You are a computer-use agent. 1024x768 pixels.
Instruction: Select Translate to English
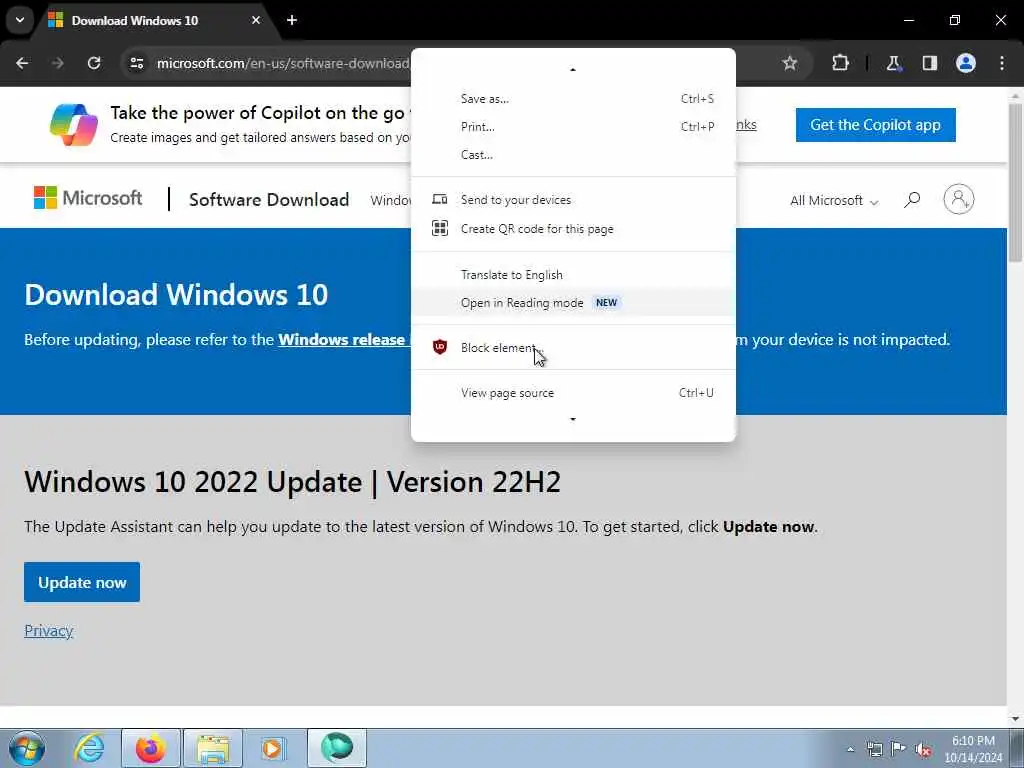point(573,274)
